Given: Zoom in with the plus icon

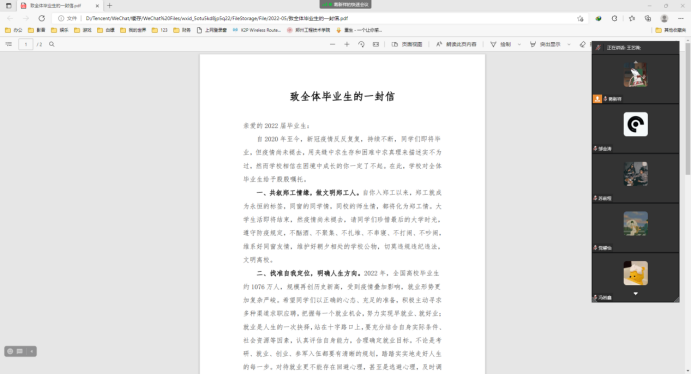Looking at the screenshot, I should tap(347, 44).
